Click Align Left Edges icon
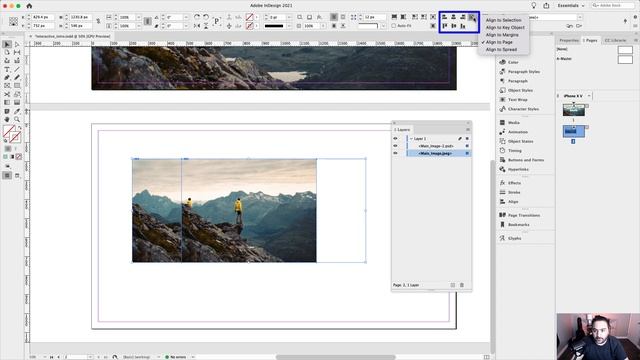The width and height of the screenshot is (640, 360). coord(444,17)
